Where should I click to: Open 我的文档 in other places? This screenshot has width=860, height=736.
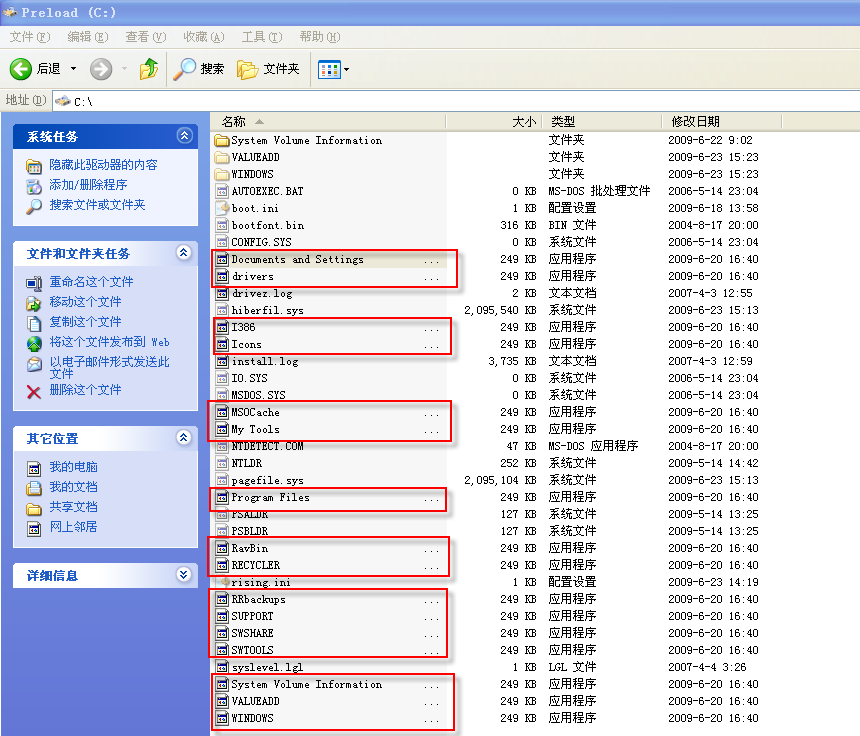coord(73,487)
